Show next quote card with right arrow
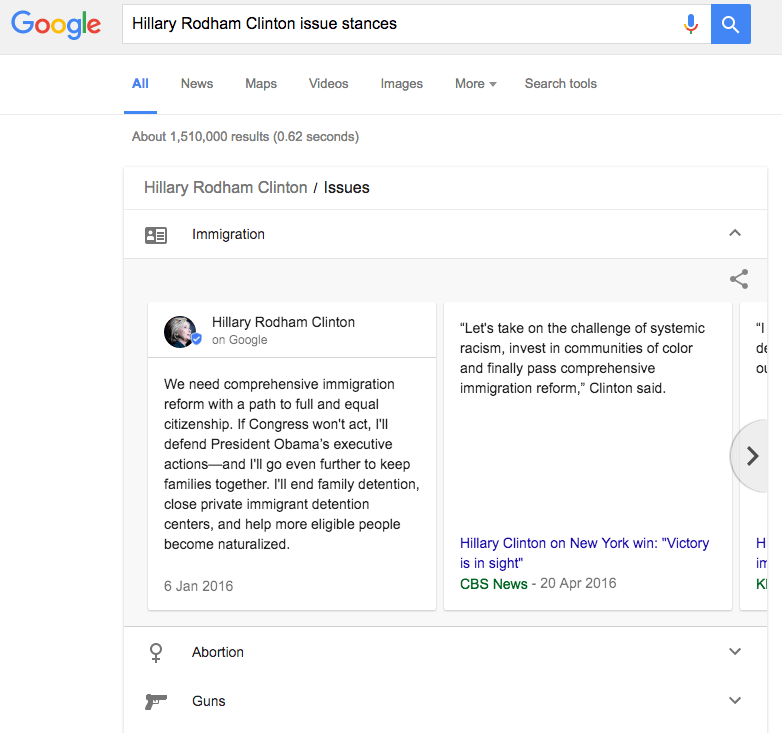This screenshot has height=733, width=782. pos(752,456)
